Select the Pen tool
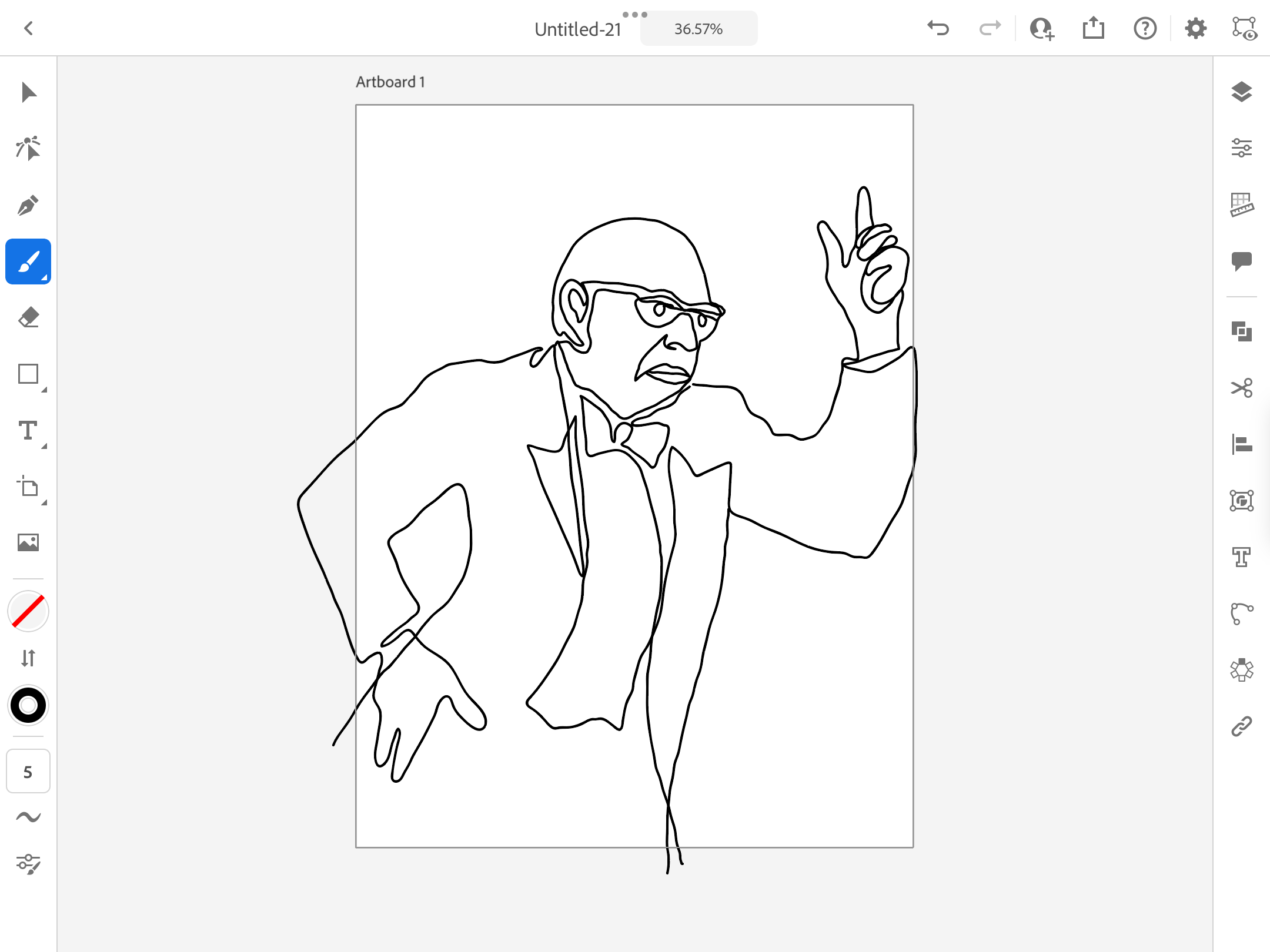The height and width of the screenshot is (952, 1270). [28, 205]
